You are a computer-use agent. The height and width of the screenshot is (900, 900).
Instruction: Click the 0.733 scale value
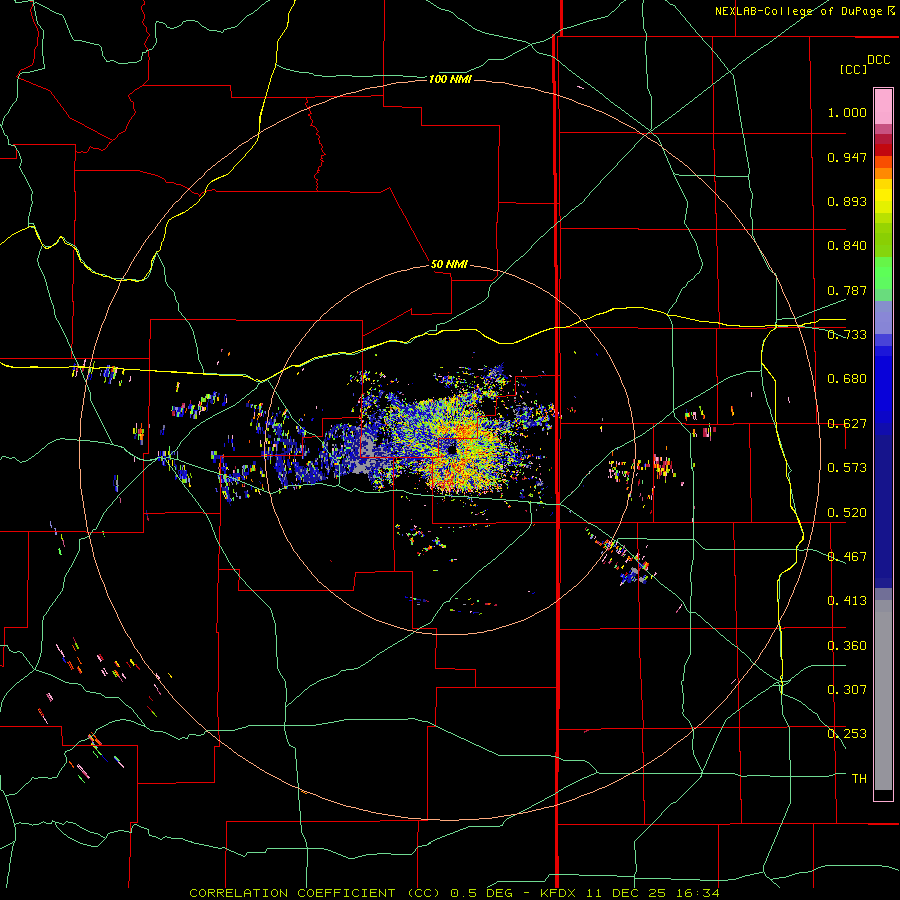[x=847, y=335]
